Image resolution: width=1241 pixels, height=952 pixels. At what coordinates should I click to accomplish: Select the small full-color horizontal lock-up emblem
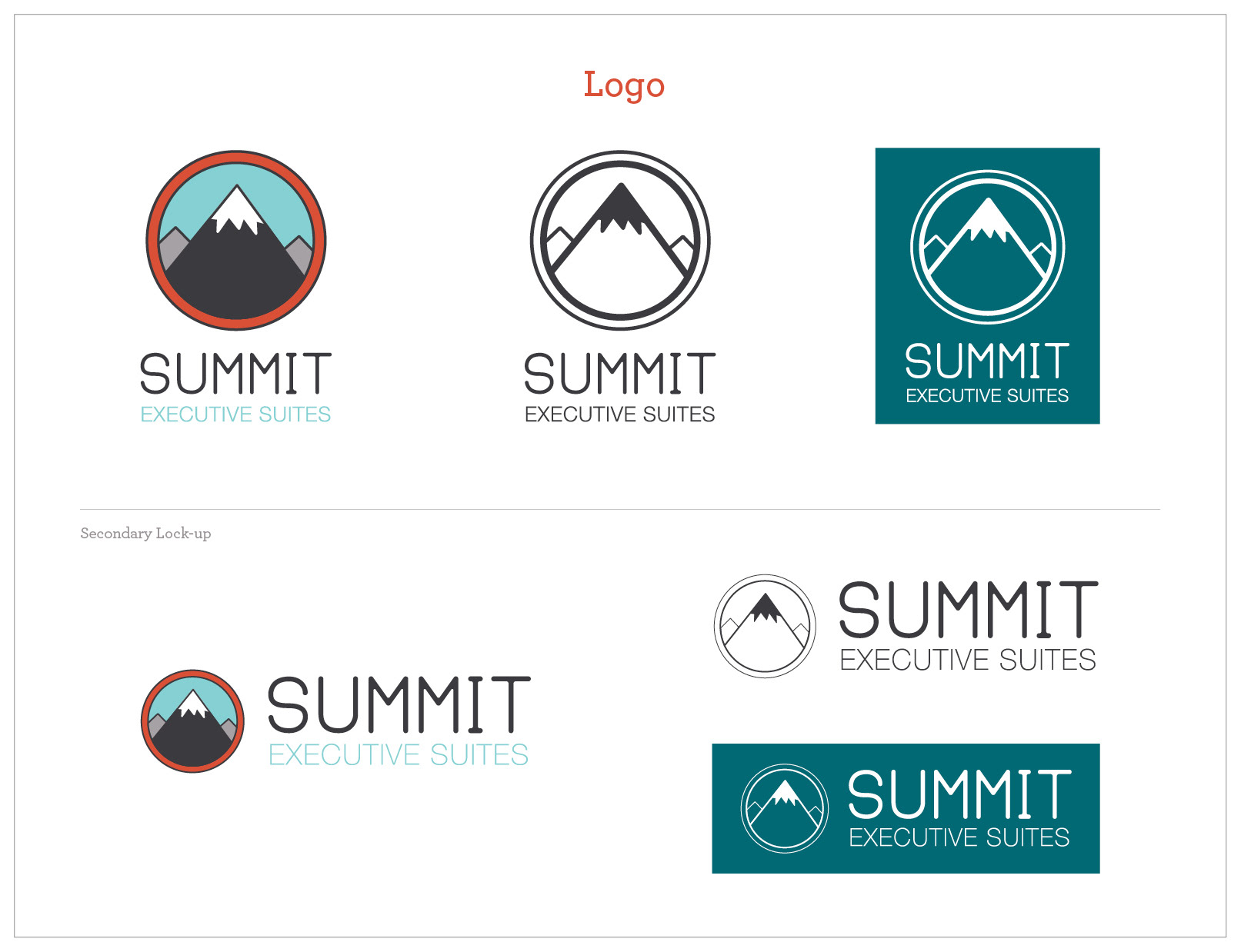pos(192,721)
